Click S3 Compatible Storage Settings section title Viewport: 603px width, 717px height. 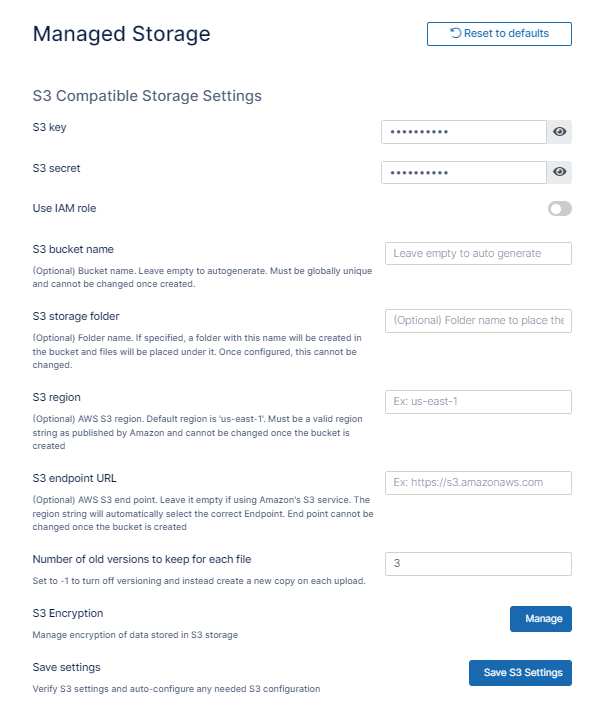tap(147, 96)
